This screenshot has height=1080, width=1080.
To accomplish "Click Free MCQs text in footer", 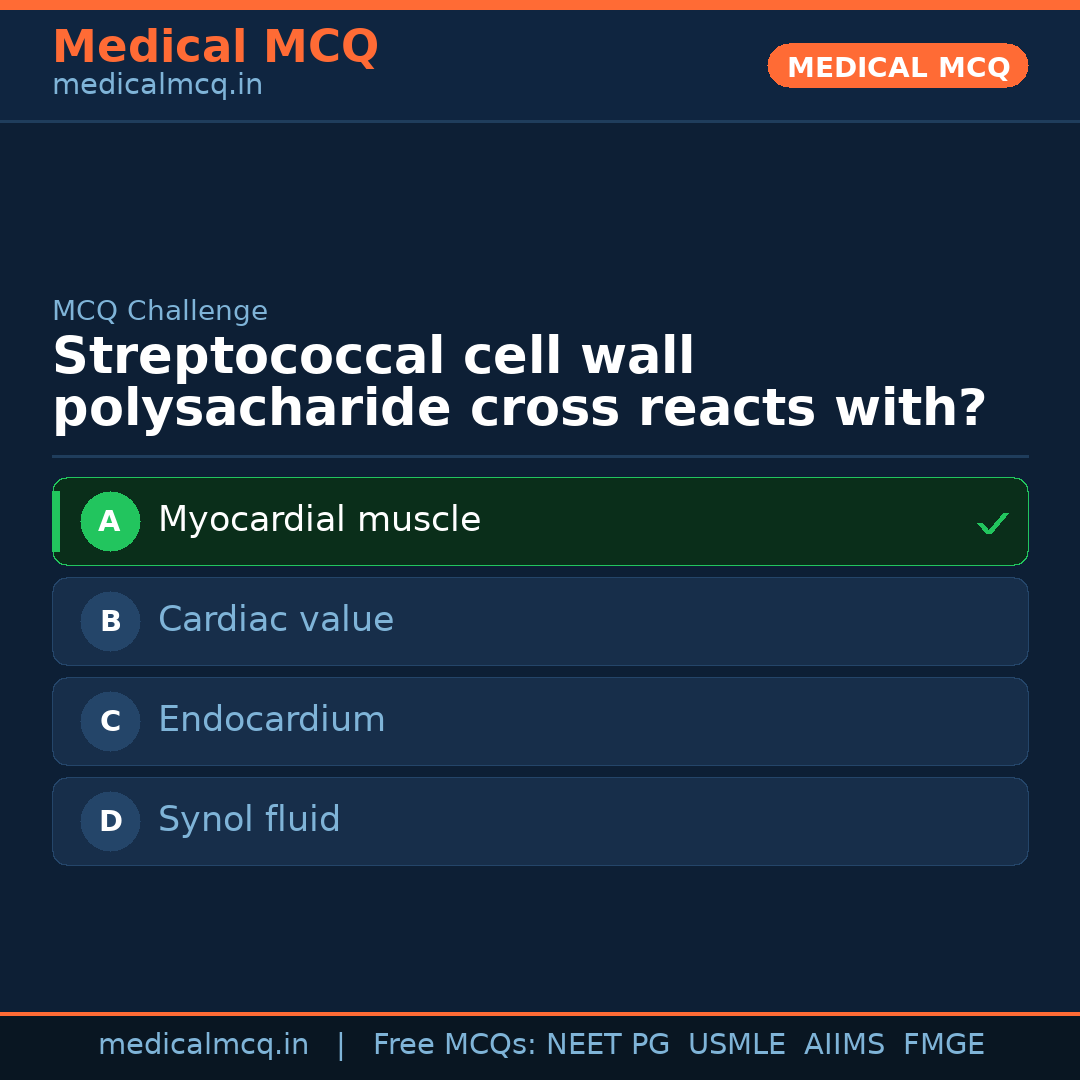I will coord(454,1045).
